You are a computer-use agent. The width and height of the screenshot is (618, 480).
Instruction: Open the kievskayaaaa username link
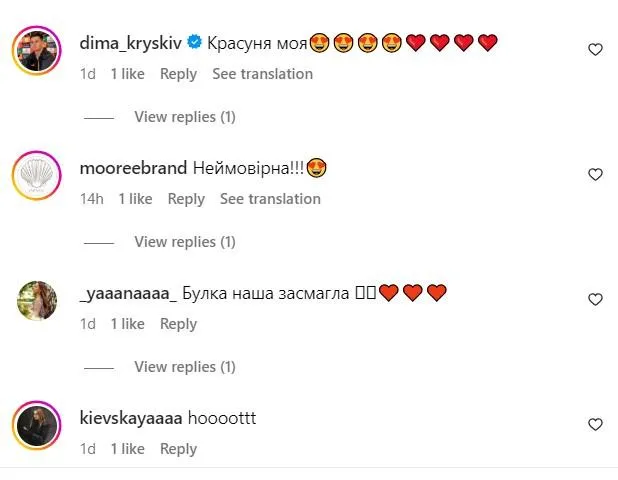tap(131, 418)
